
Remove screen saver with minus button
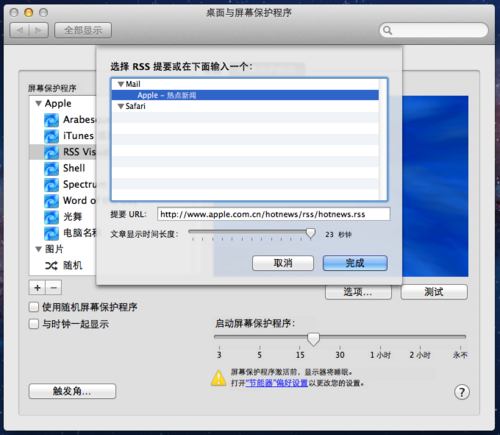(x=54, y=287)
